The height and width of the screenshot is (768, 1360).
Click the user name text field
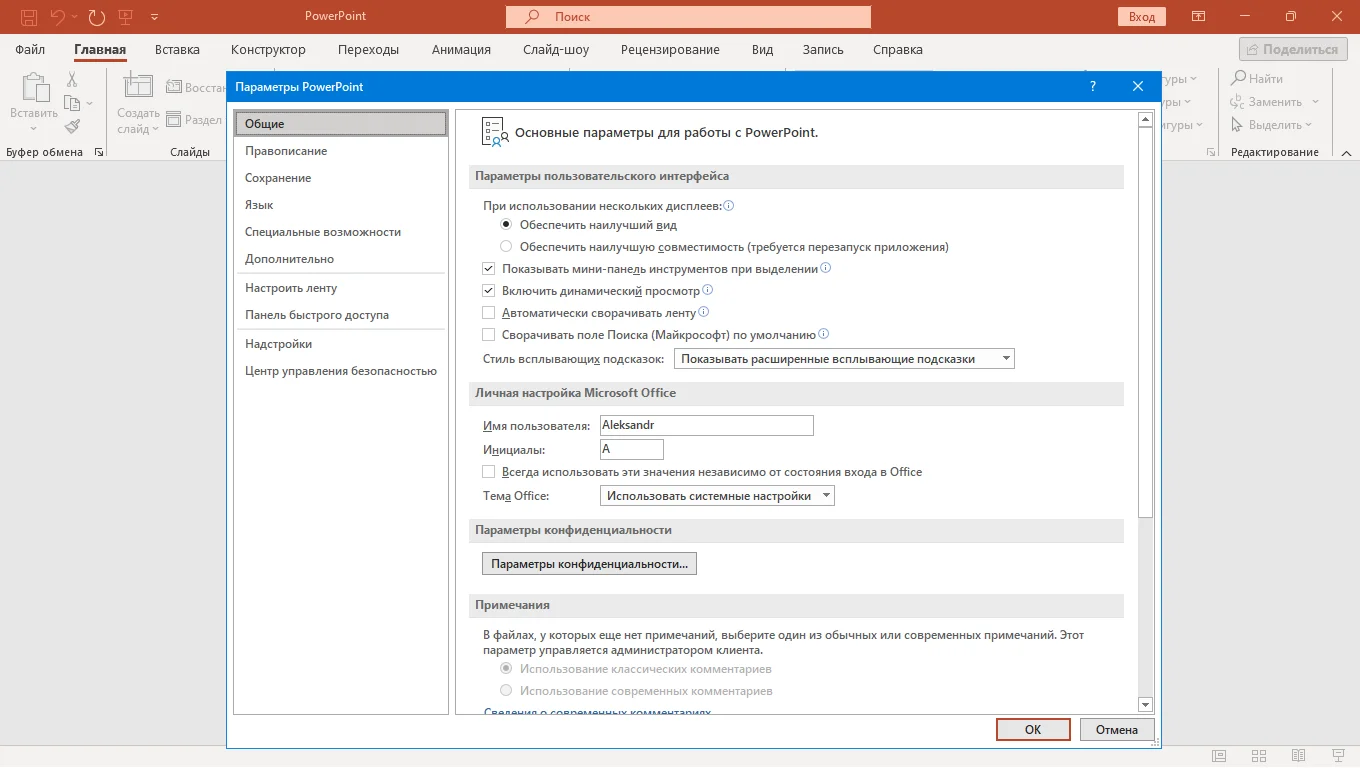[x=706, y=425]
